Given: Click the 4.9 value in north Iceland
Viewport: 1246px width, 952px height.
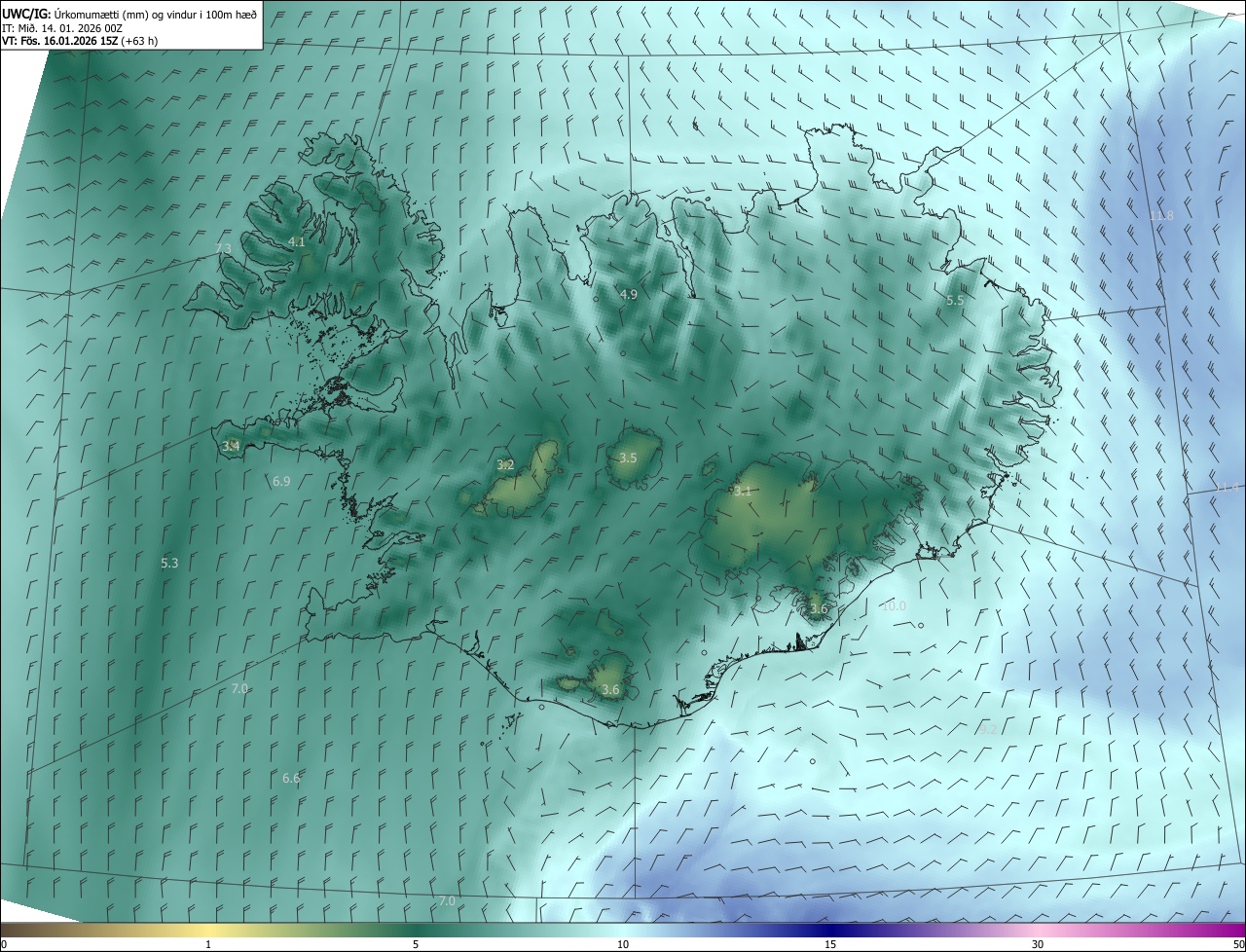Looking at the screenshot, I should [628, 294].
